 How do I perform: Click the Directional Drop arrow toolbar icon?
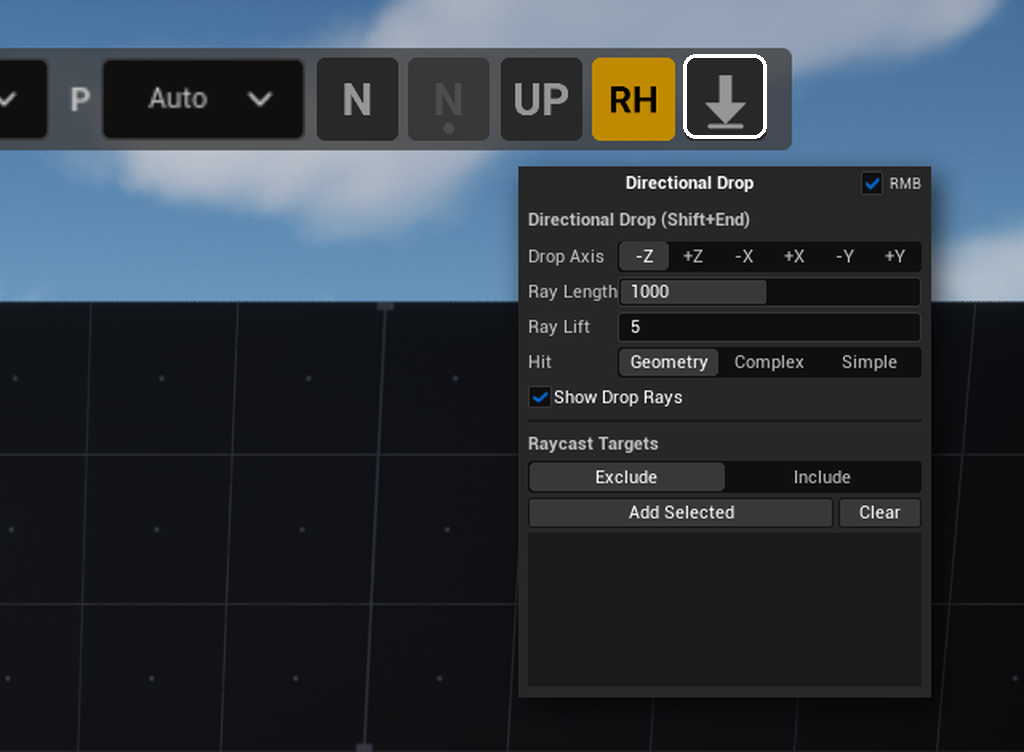pyautogui.click(x=724, y=97)
